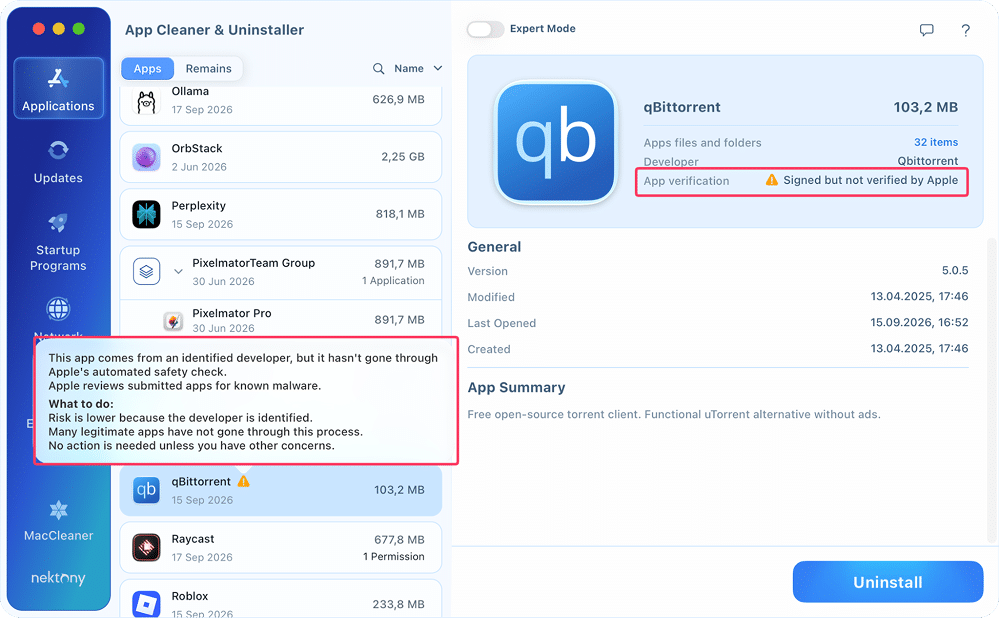Open the Applications sidebar section
Image resolution: width=999 pixels, height=618 pixels.
pos(58,89)
